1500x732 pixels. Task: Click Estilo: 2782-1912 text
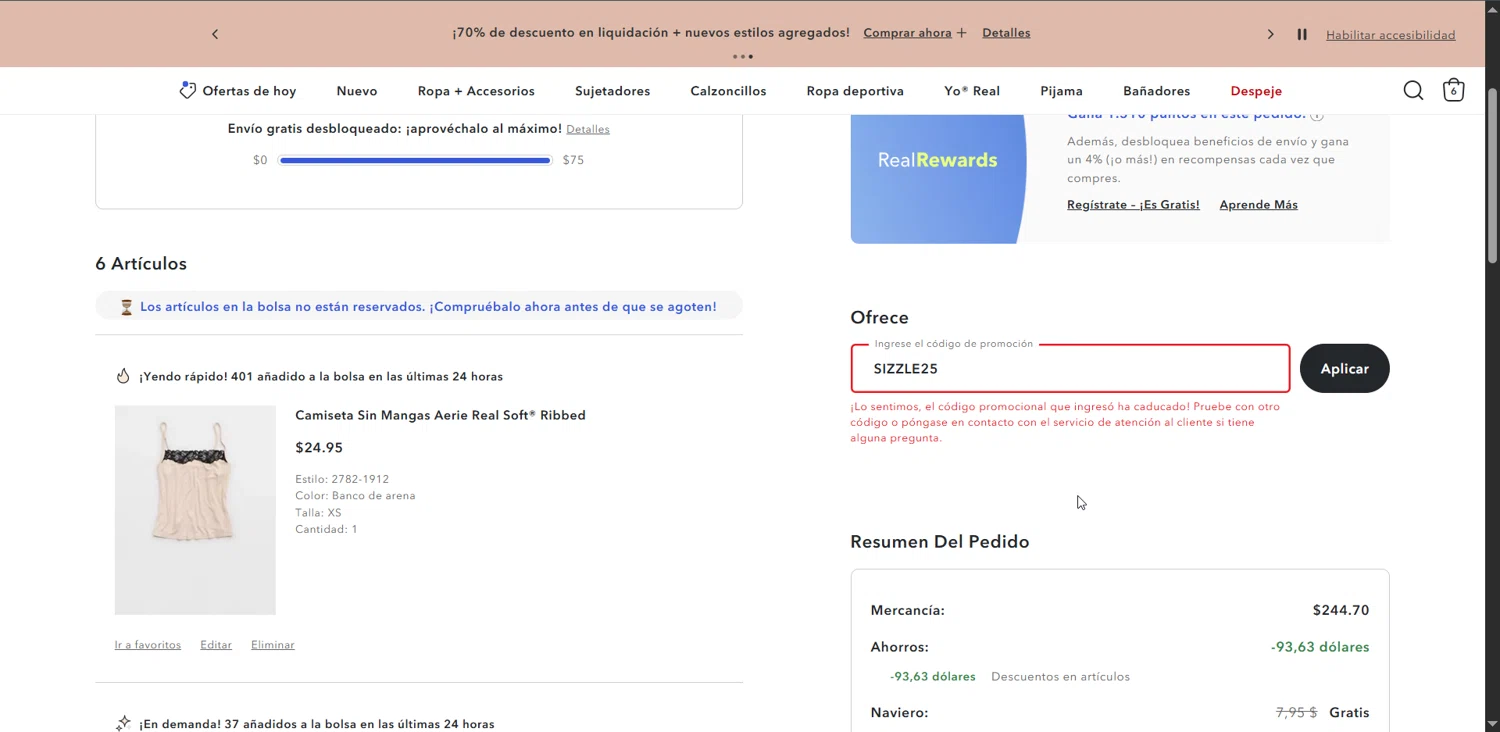(342, 479)
